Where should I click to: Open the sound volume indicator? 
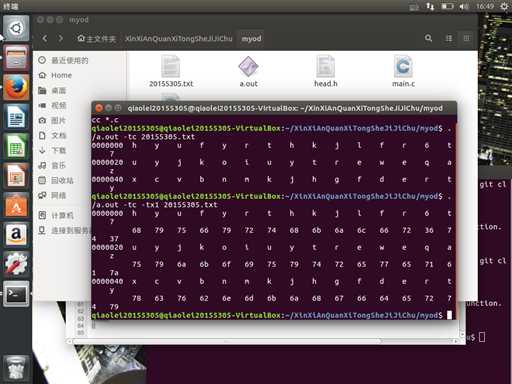464,6
